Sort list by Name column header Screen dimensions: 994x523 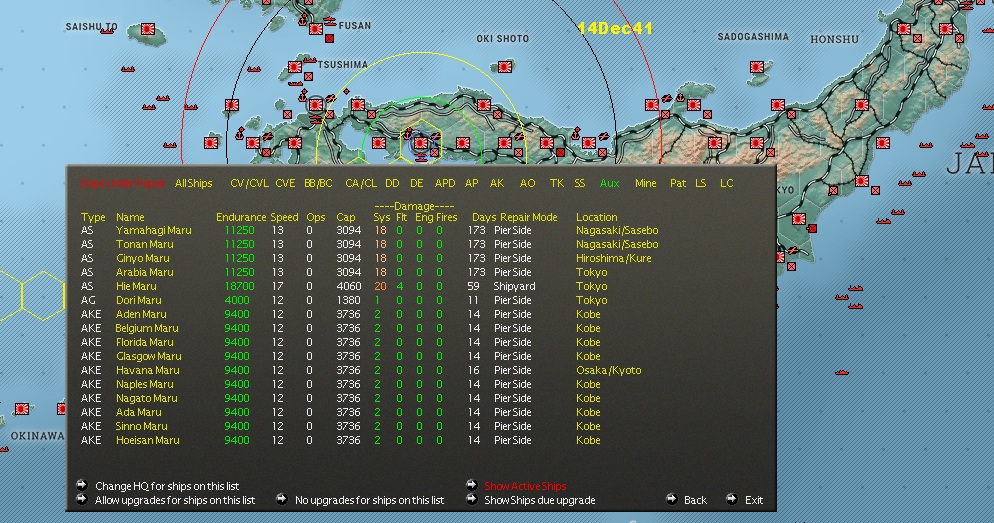click(x=130, y=217)
